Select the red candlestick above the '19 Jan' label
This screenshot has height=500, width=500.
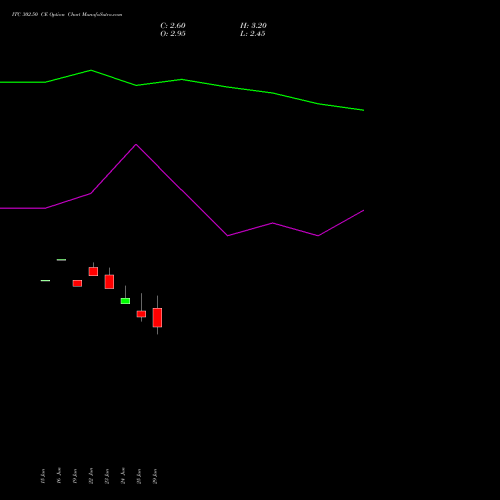tap(77, 283)
